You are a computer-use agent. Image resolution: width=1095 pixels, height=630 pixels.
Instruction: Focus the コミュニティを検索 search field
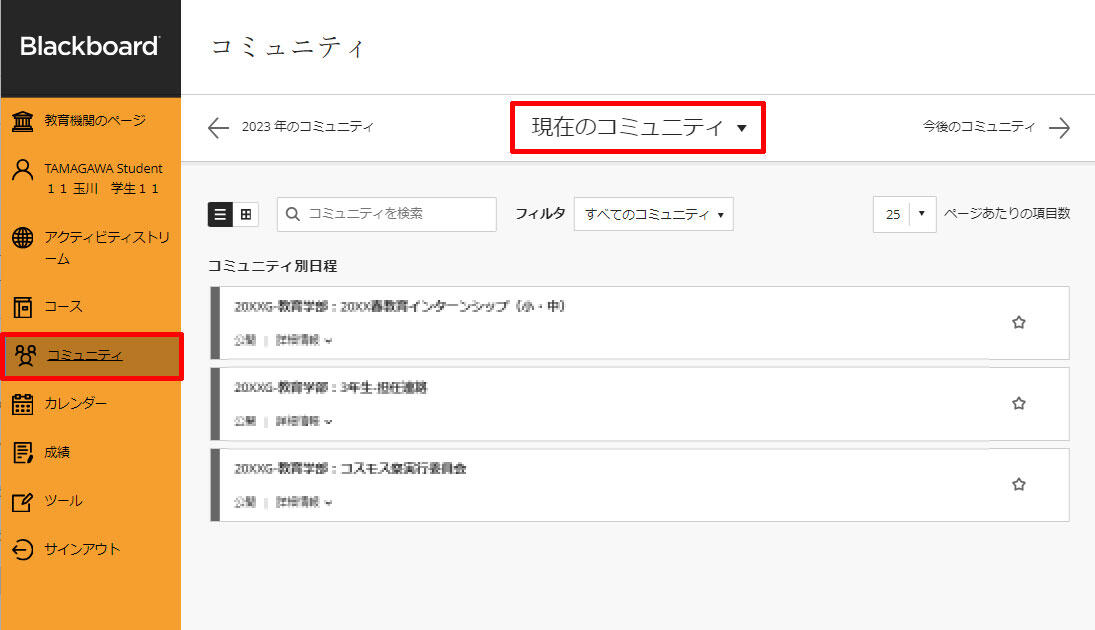(x=387, y=214)
